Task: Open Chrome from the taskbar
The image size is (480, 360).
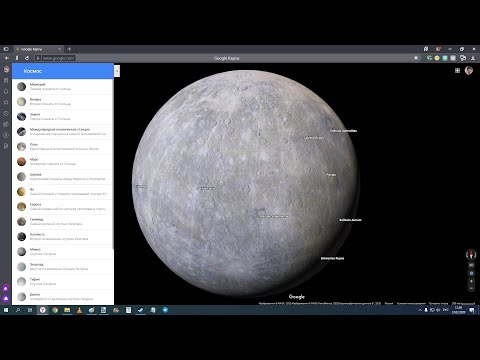Action: pyautogui.click(x=55, y=310)
